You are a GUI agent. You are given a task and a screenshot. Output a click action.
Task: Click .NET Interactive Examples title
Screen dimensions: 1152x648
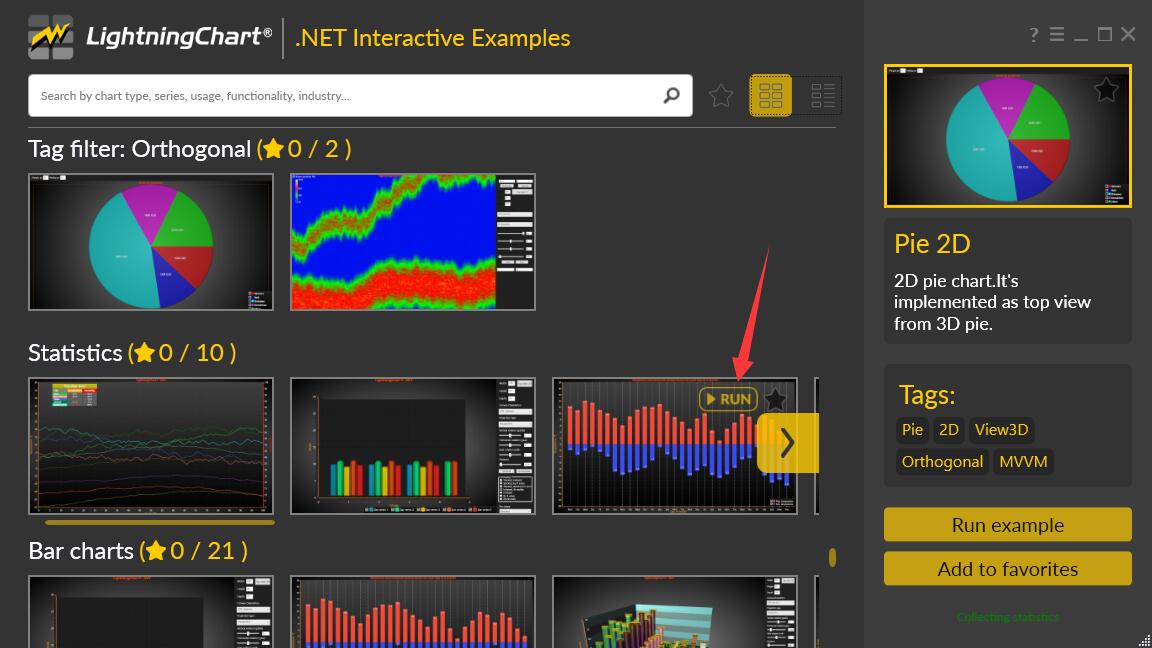(x=432, y=38)
